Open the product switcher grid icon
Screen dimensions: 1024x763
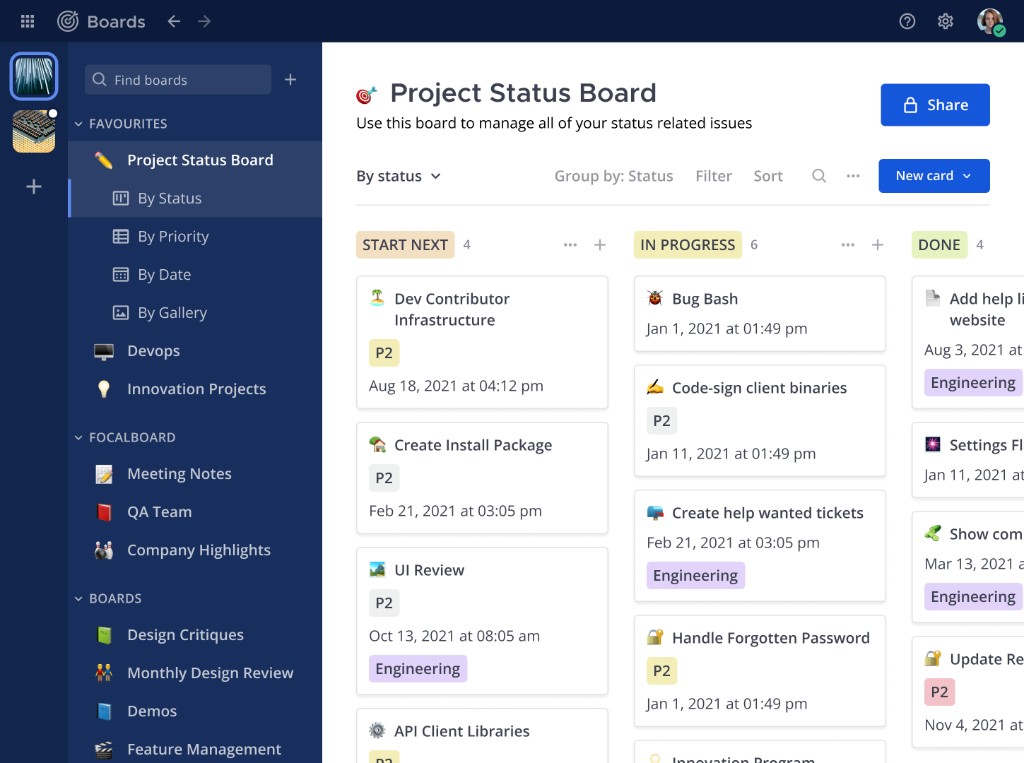(27, 22)
